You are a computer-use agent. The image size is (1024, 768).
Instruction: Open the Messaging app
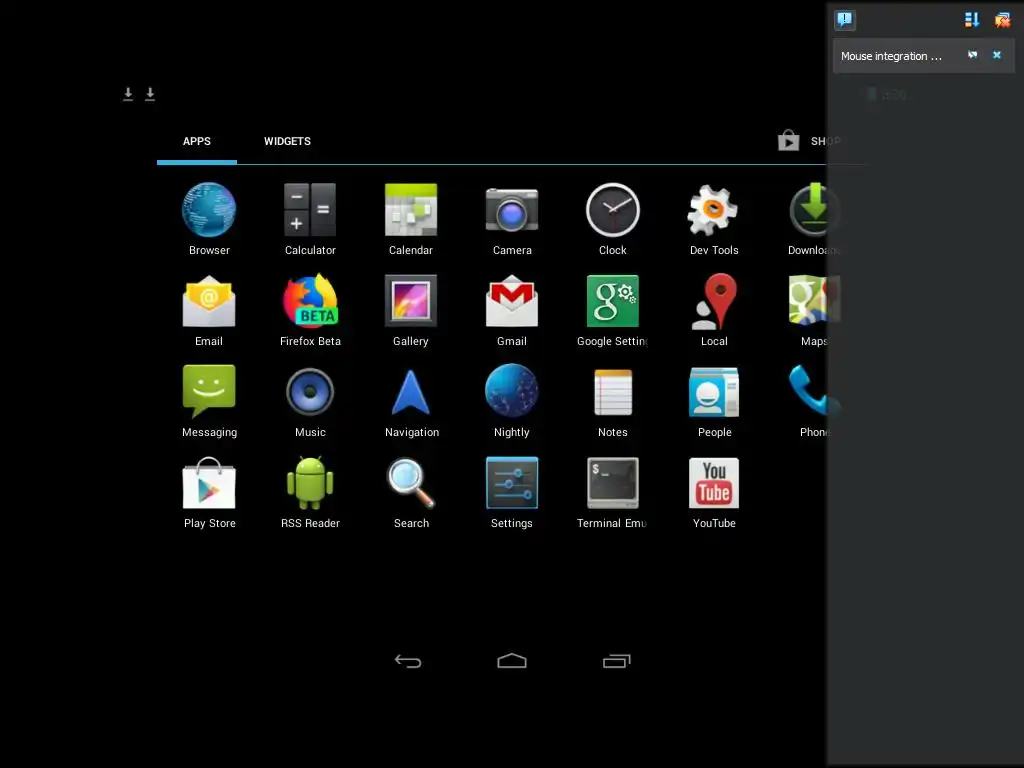tap(209, 401)
